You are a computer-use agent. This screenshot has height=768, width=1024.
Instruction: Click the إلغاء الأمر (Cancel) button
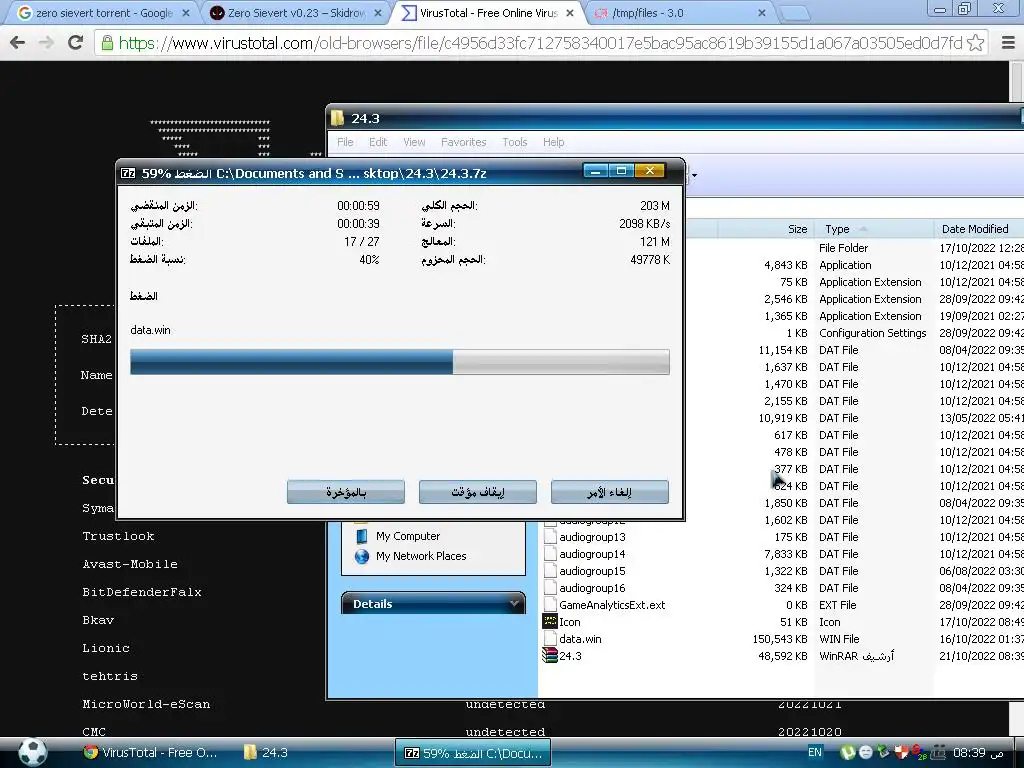tap(609, 492)
